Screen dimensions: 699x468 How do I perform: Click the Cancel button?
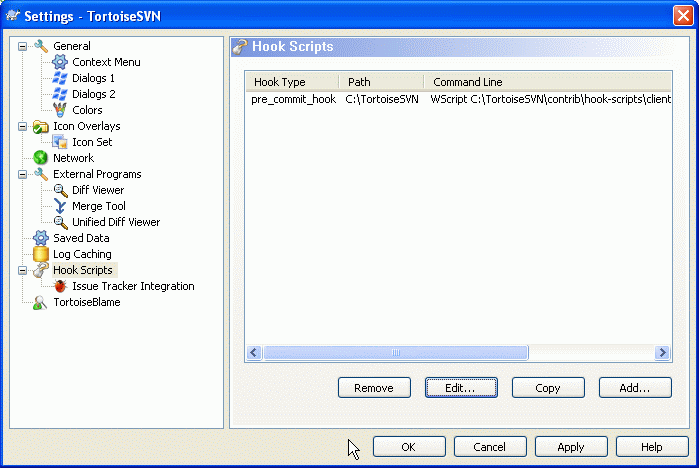click(490, 447)
